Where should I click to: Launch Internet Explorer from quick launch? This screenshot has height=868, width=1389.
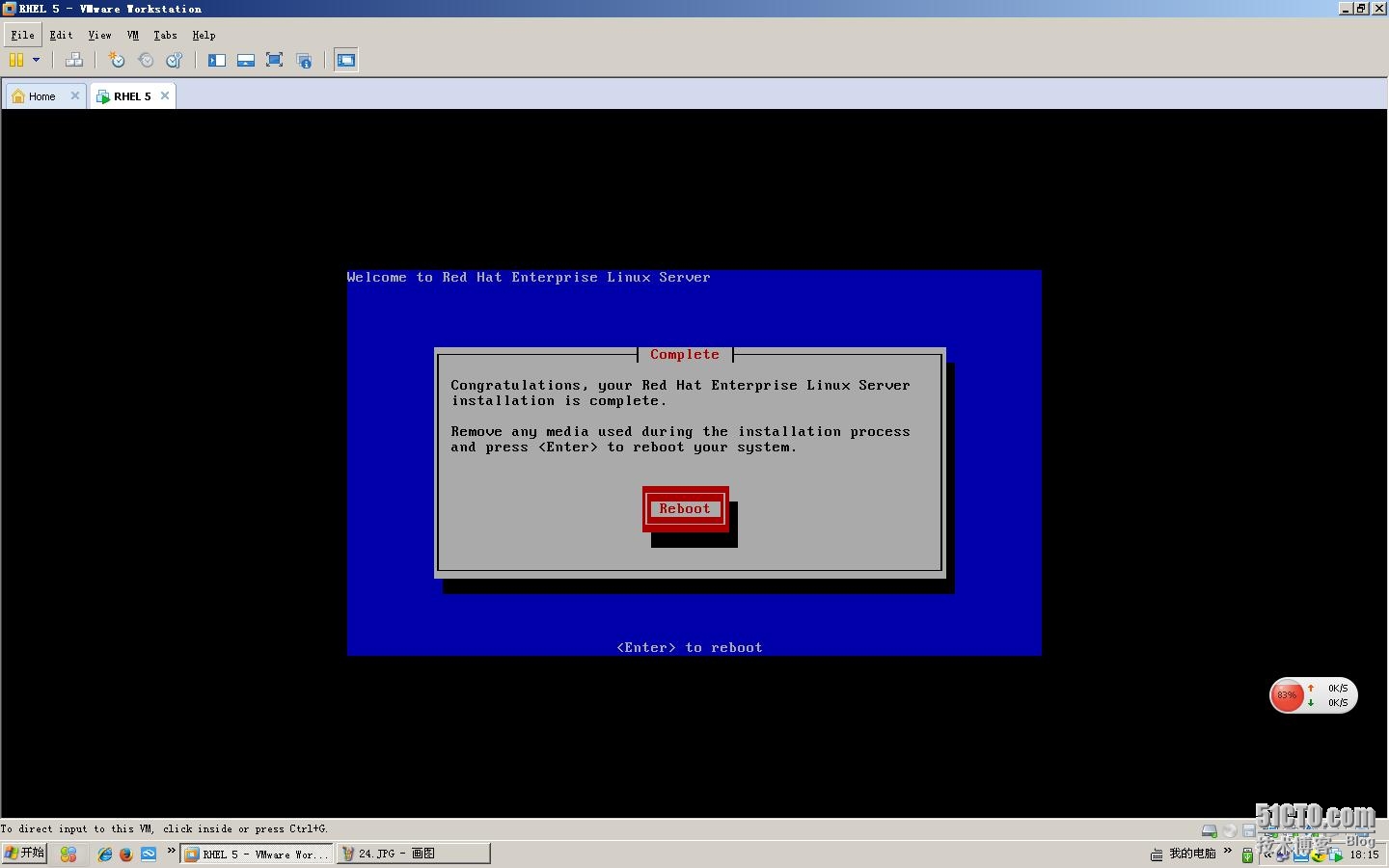click(105, 854)
